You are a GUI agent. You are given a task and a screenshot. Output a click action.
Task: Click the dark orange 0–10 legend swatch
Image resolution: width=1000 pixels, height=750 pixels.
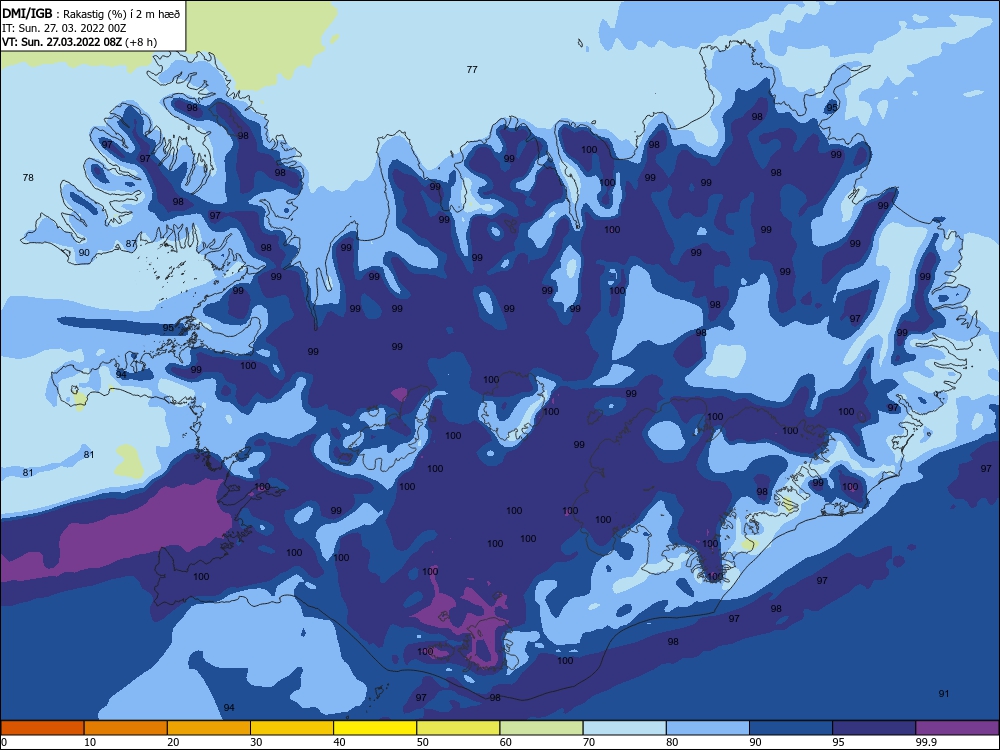coord(42,728)
